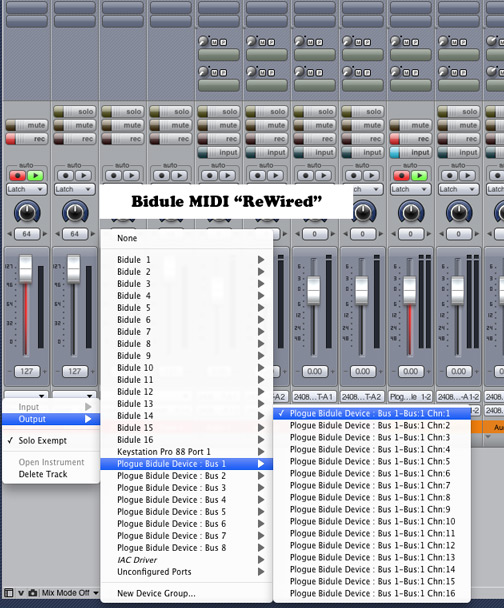Toggle input monitor on Plog...le 1-2 strip
The width and height of the screenshot is (504, 608).
pyautogui.click(x=411, y=152)
